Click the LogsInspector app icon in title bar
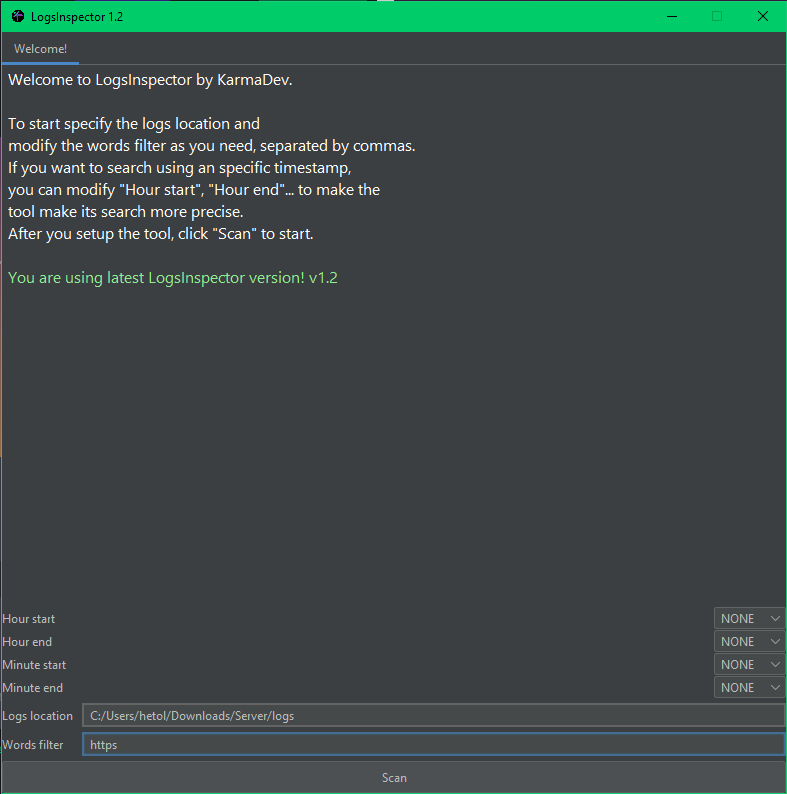This screenshot has height=794, width=787. tap(17, 16)
